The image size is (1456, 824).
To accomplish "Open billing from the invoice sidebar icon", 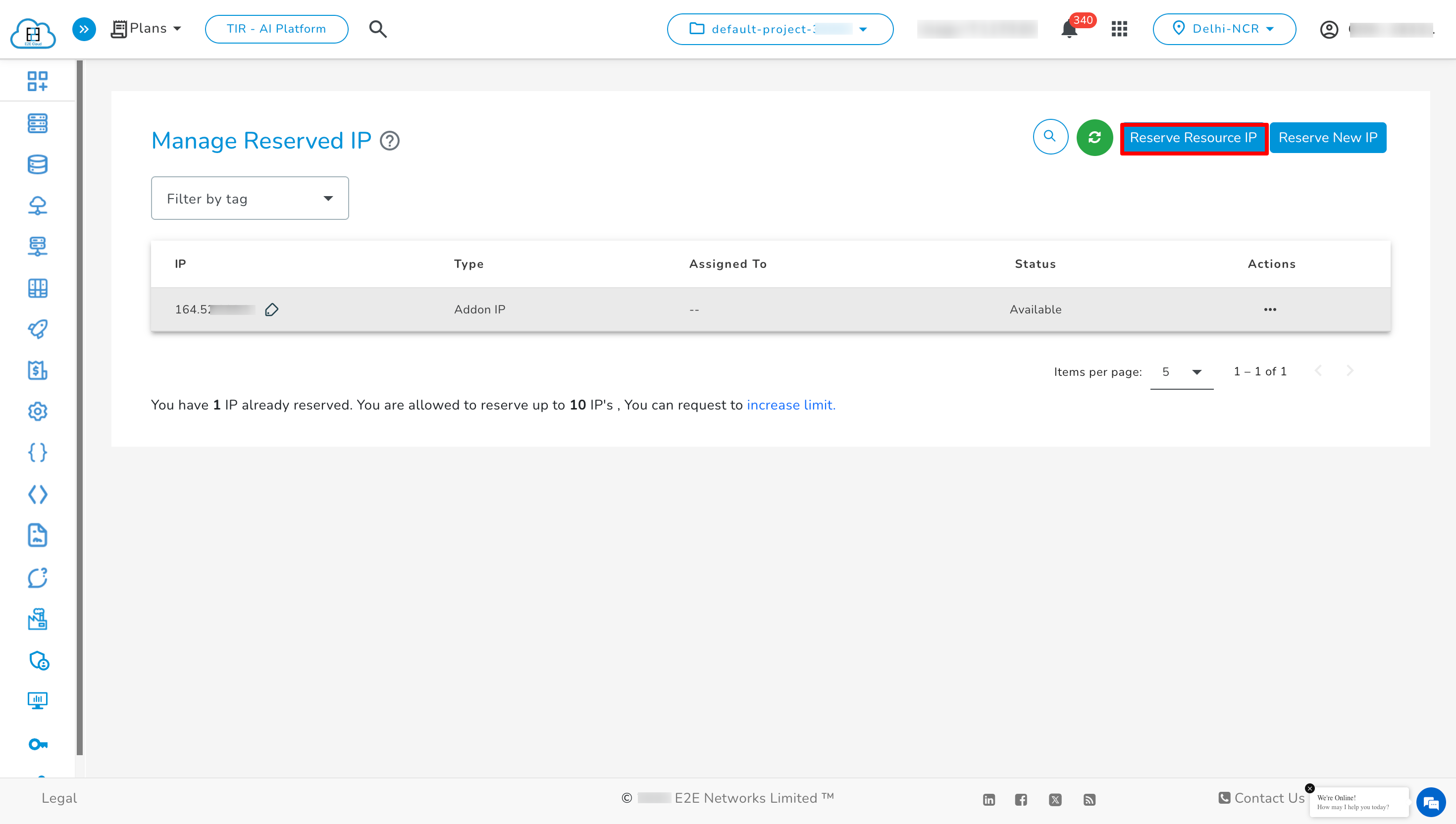I will pyautogui.click(x=37, y=370).
